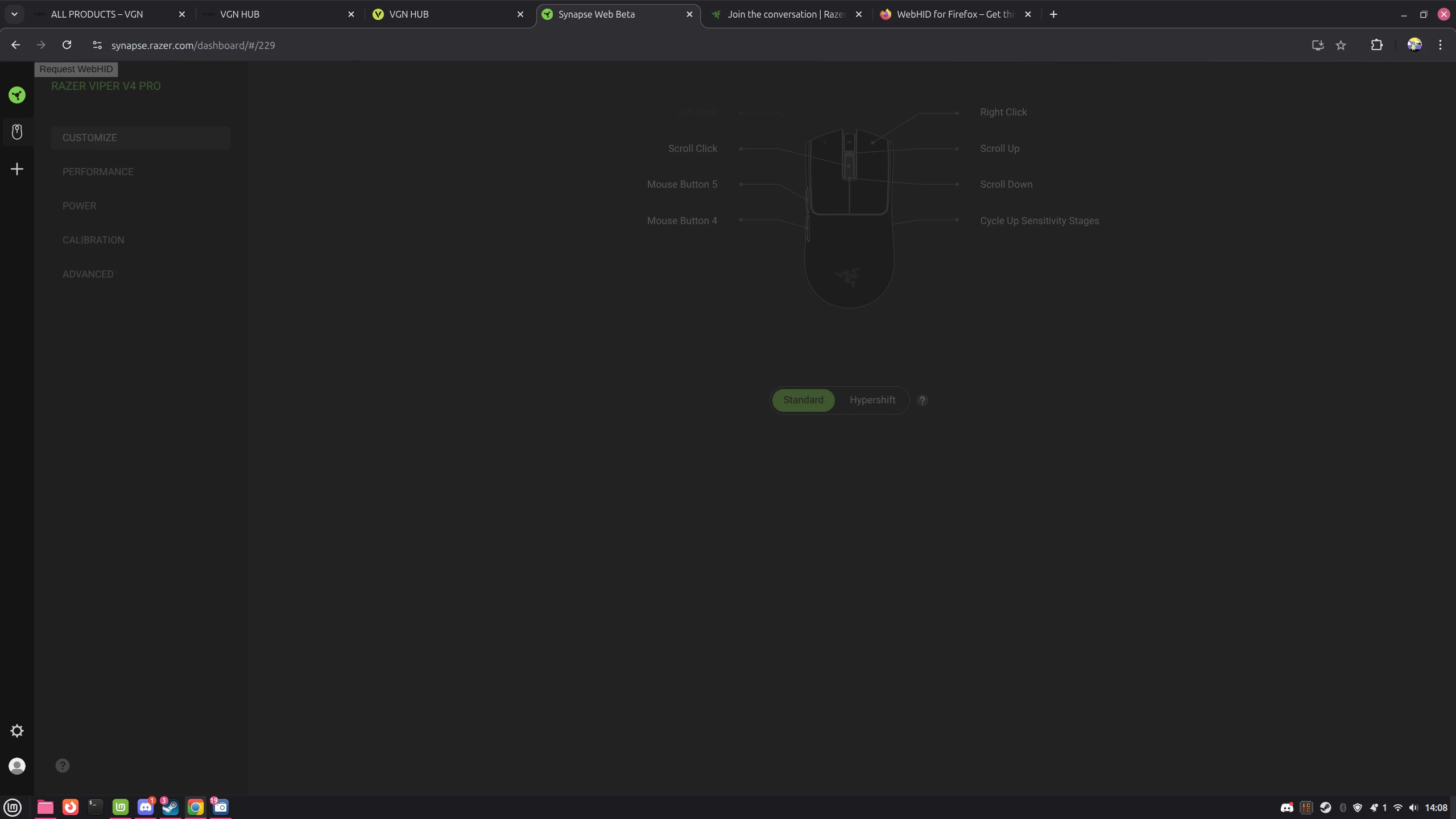
Task: Open the PERFORMANCE section
Action: 98,172
